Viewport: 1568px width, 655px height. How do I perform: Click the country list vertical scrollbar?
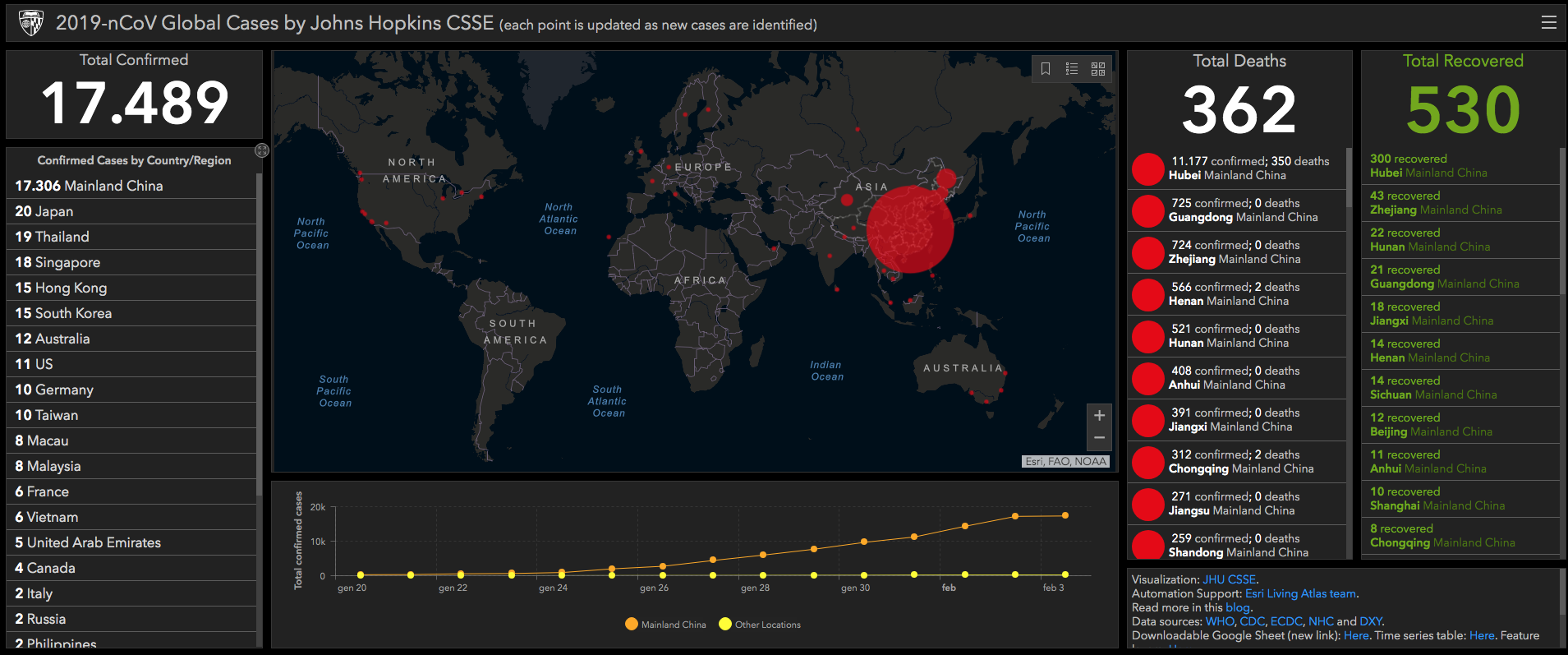(x=260, y=334)
